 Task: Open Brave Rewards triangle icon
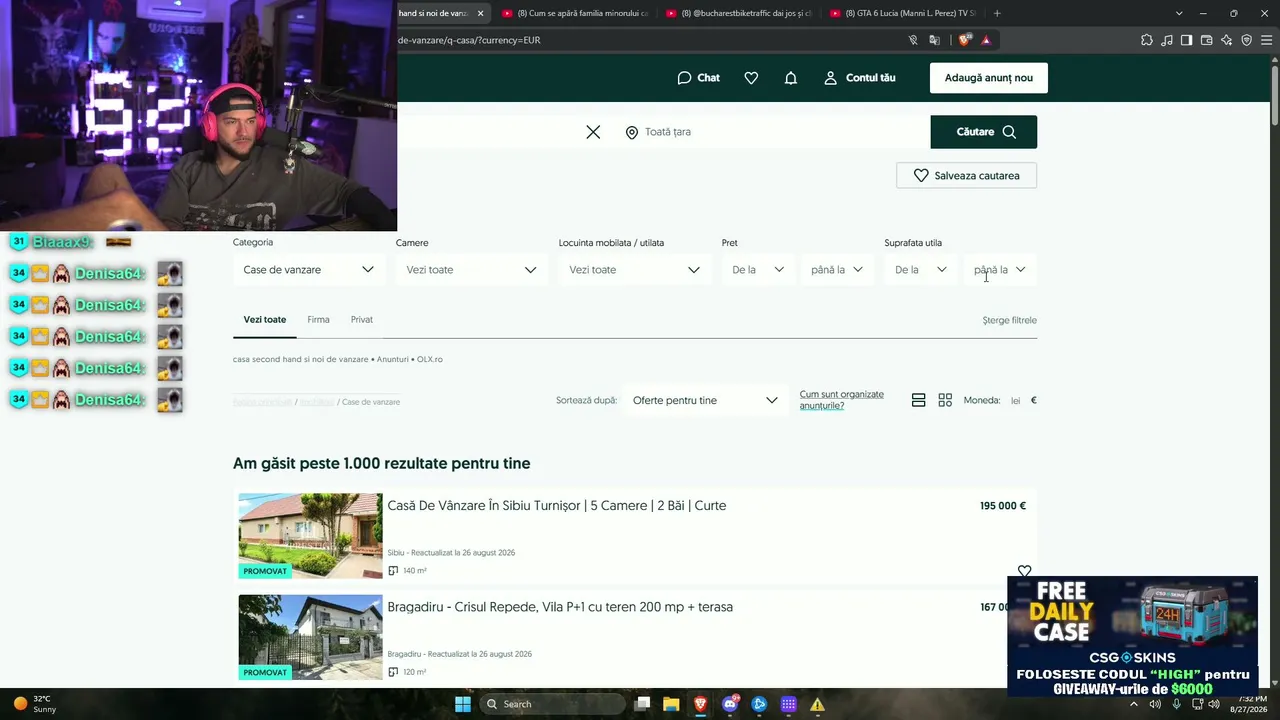pyautogui.click(x=986, y=40)
